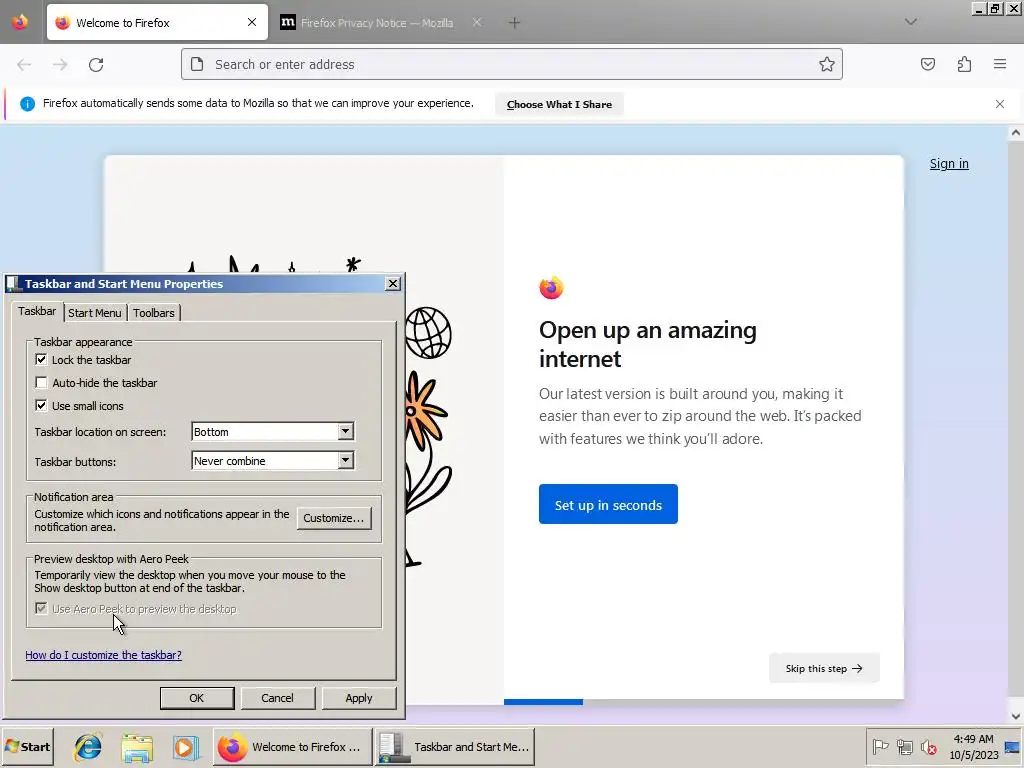Switch to the Firefox Privacy Notice tab

click(377, 23)
